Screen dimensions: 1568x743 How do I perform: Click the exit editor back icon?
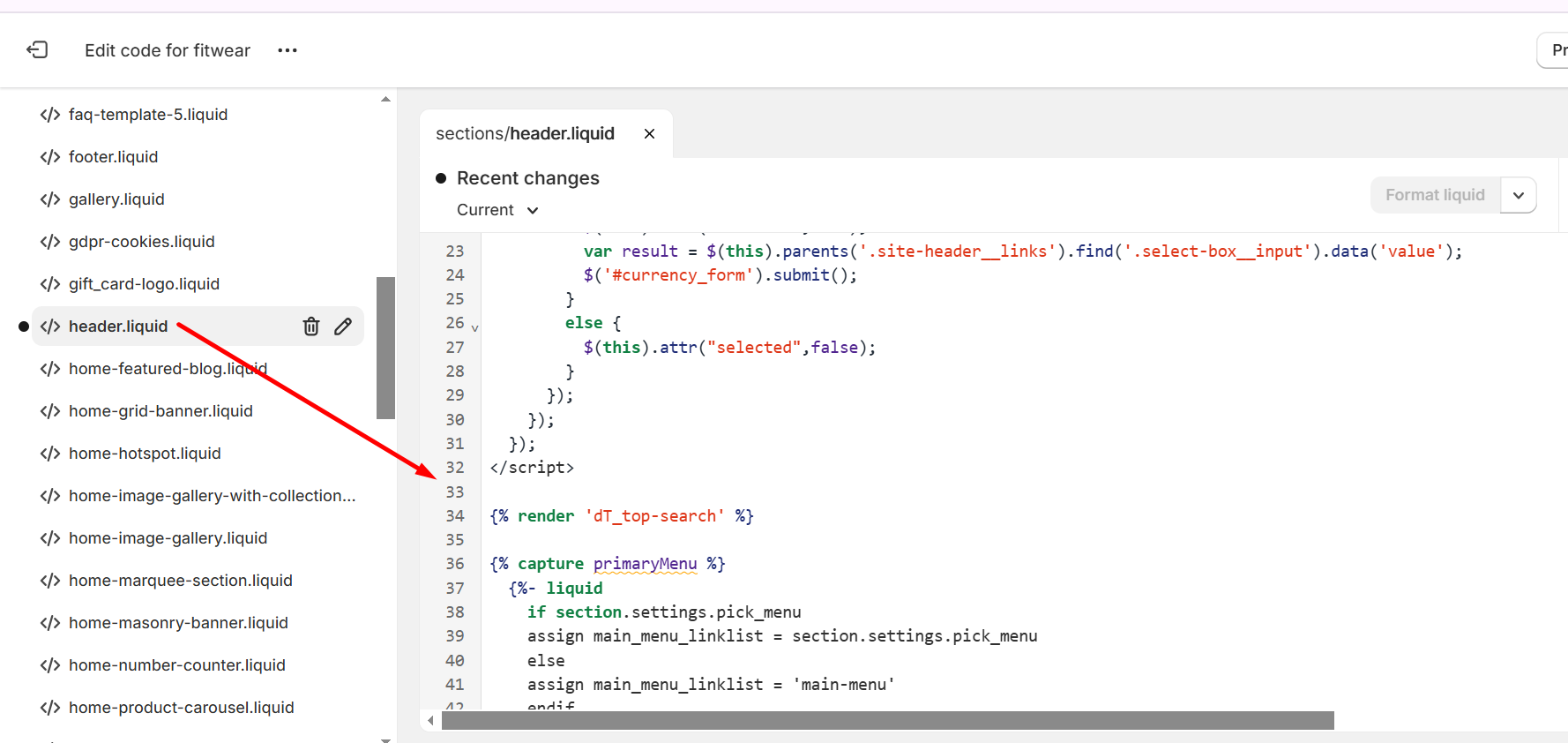pyautogui.click(x=37, y=49)
